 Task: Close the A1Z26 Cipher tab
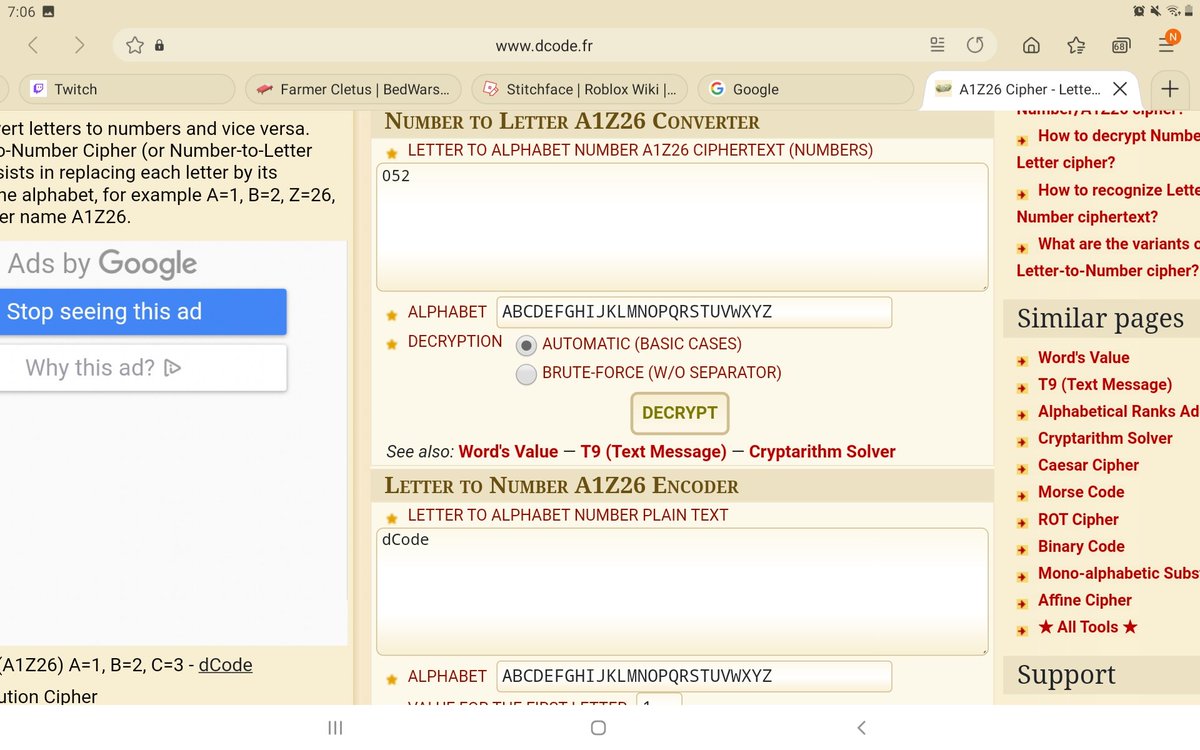click(x=1120, y=89)
